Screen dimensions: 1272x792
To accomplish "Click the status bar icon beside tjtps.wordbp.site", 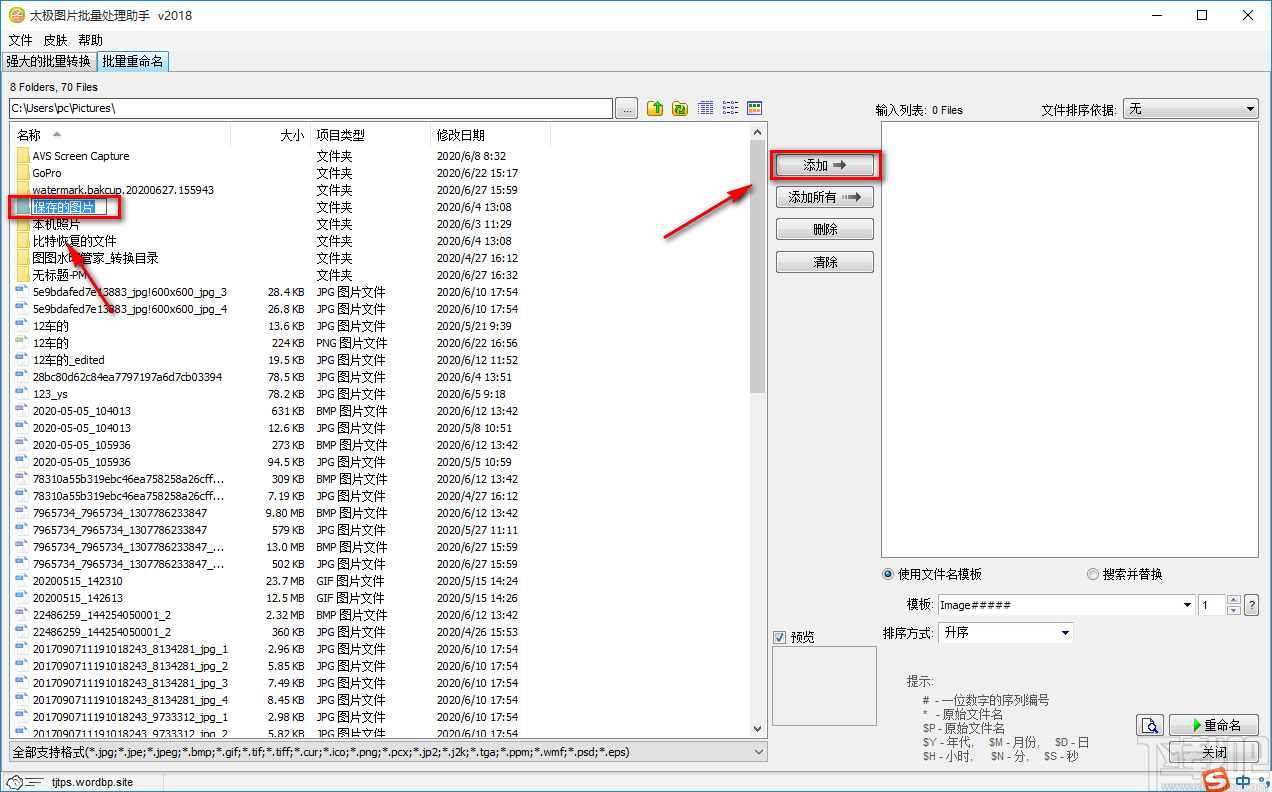I will [14, 782].
